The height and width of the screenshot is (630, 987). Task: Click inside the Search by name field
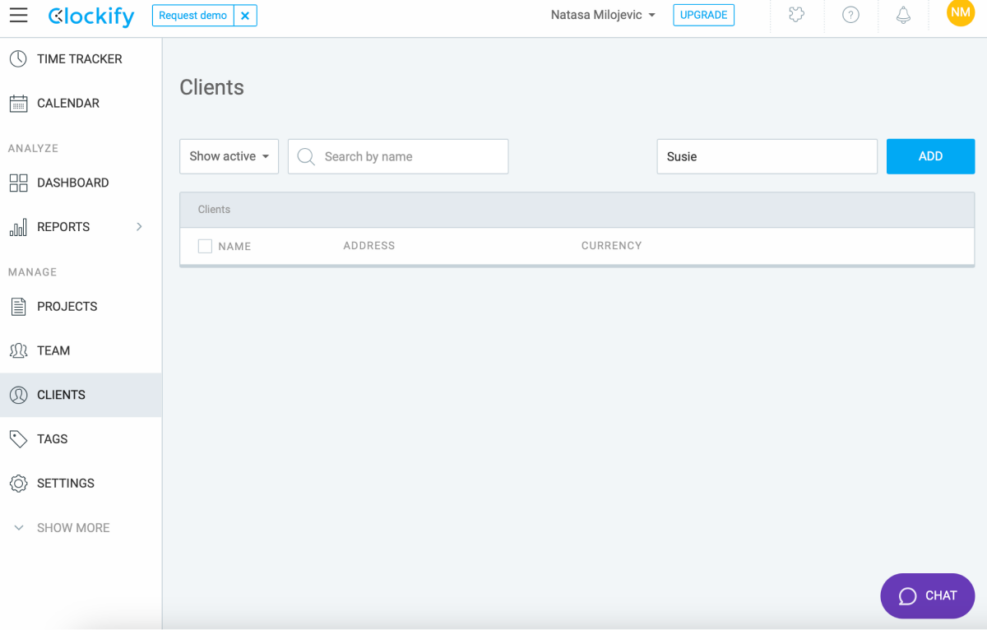pyautogui.click(x=397, y=156)
